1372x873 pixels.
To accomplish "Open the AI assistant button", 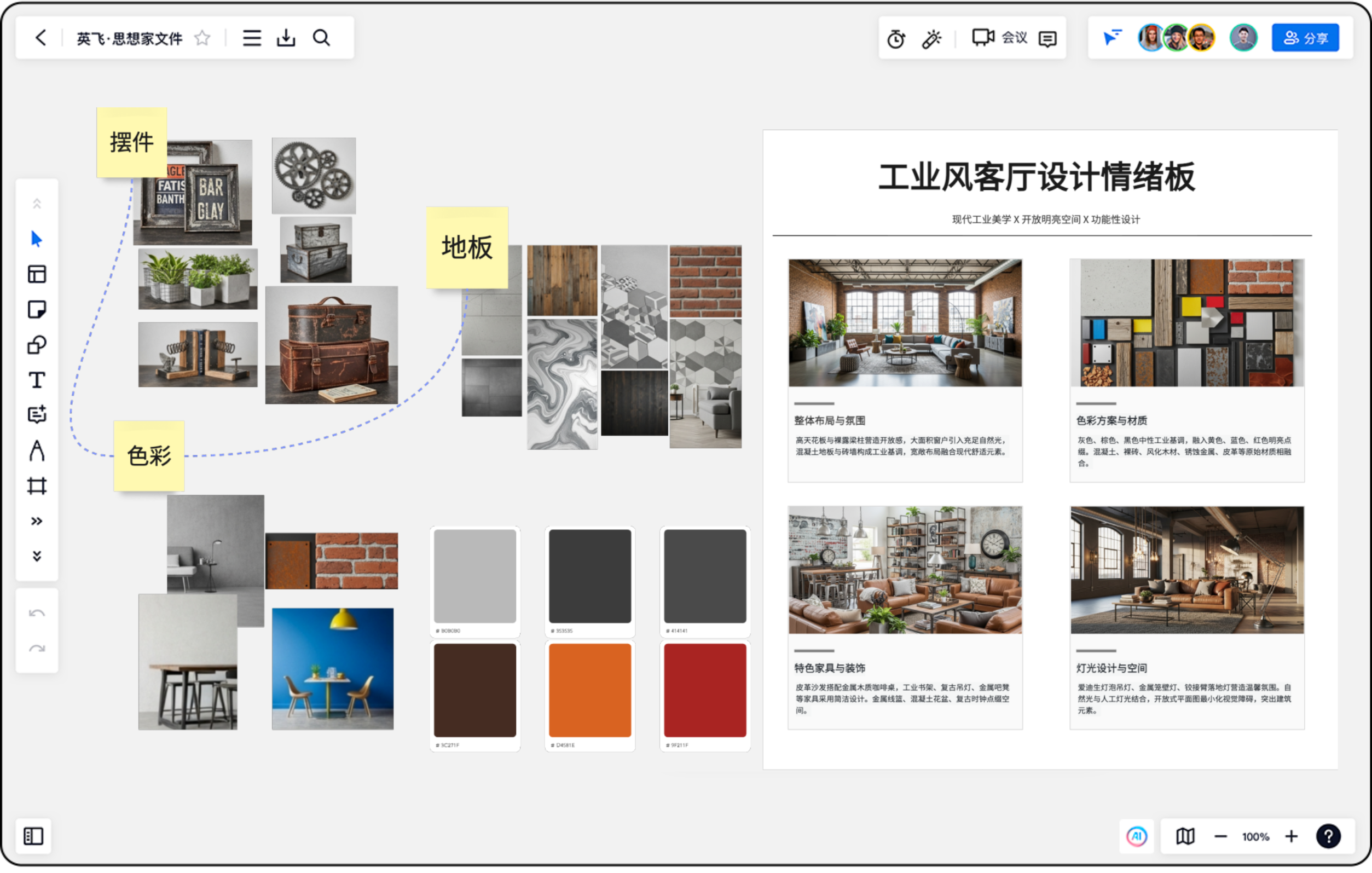I will point(1137,836).
